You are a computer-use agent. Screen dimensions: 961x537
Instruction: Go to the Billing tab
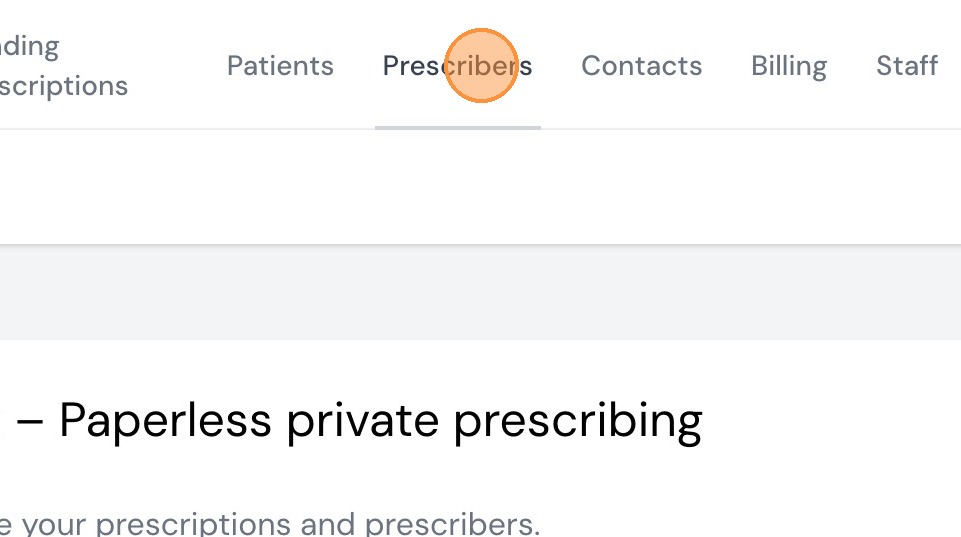[789, 66]
